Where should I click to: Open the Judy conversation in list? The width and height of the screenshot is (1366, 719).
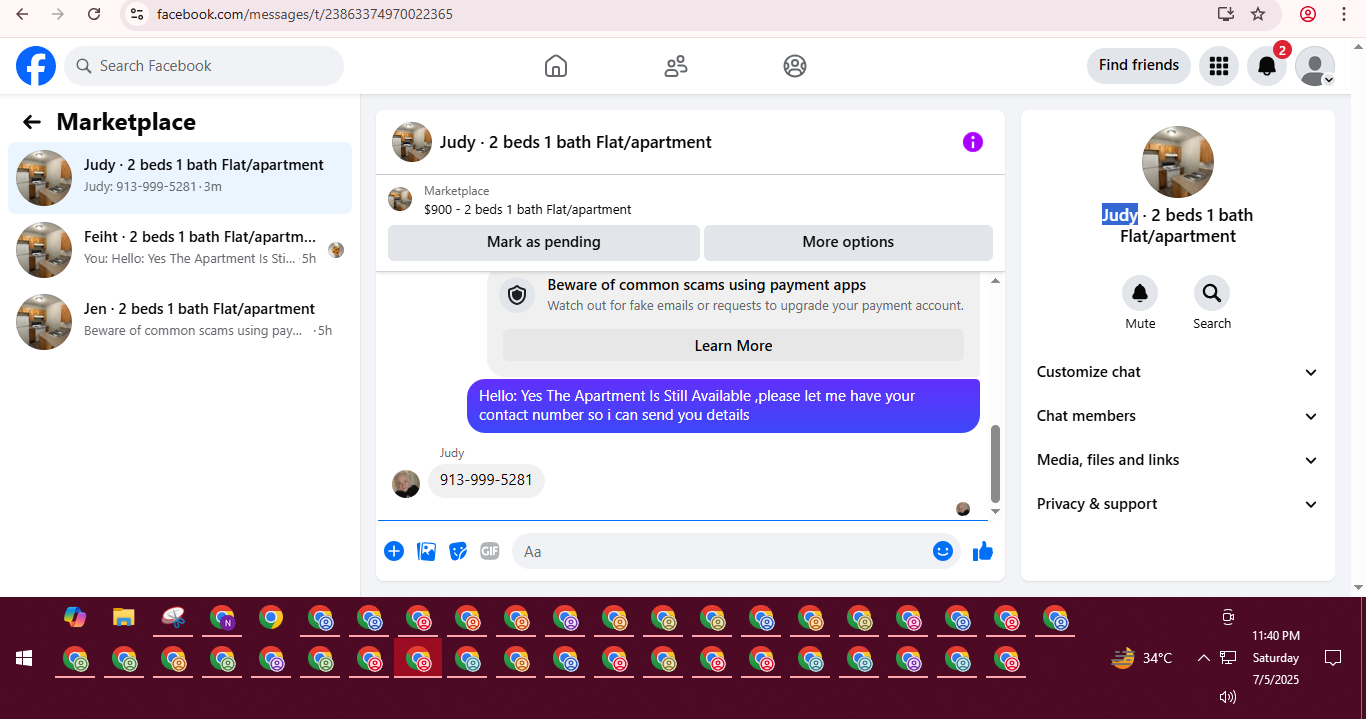click(x=180, y=178)
